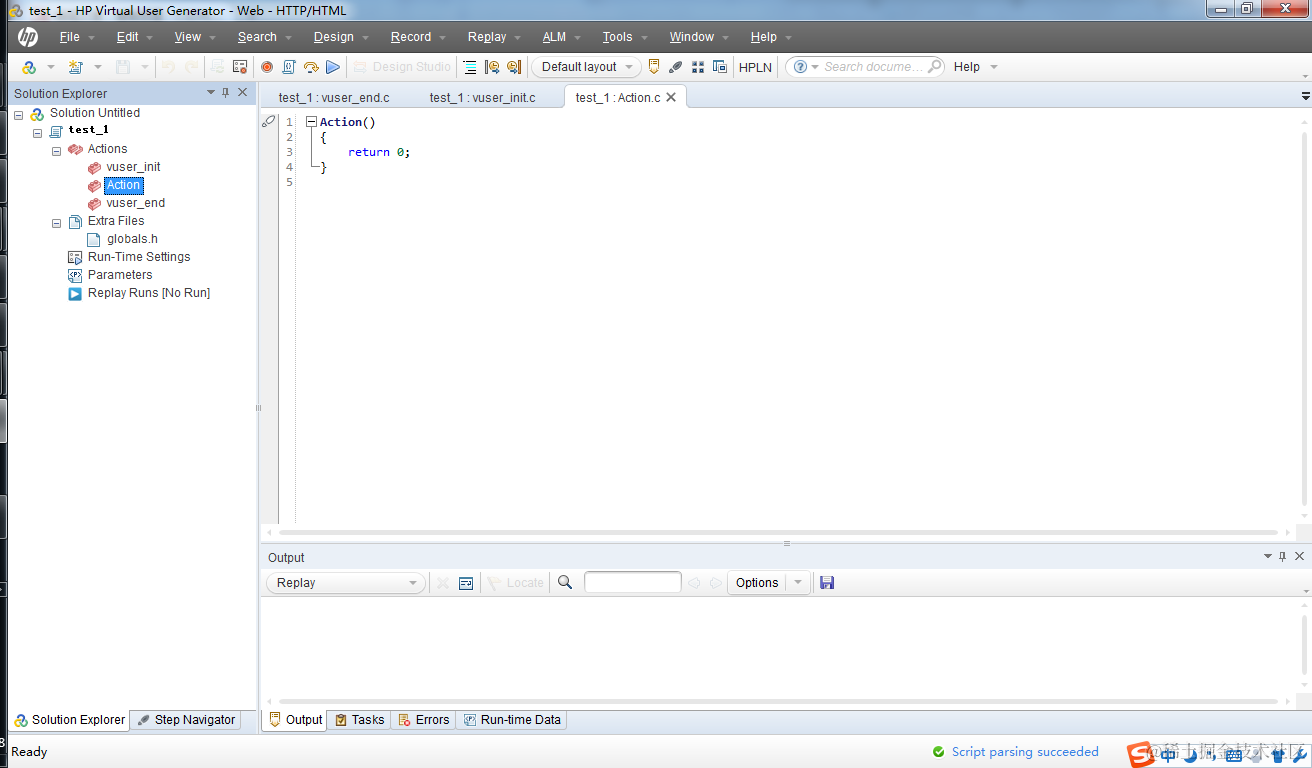Open the Solution Explorer panel menu arrow

pyautogui.click(x=210, y=92)
